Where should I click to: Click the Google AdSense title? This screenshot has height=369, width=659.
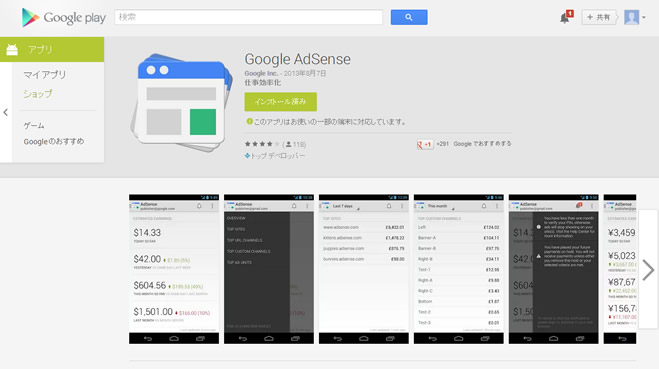coord(298,59)
